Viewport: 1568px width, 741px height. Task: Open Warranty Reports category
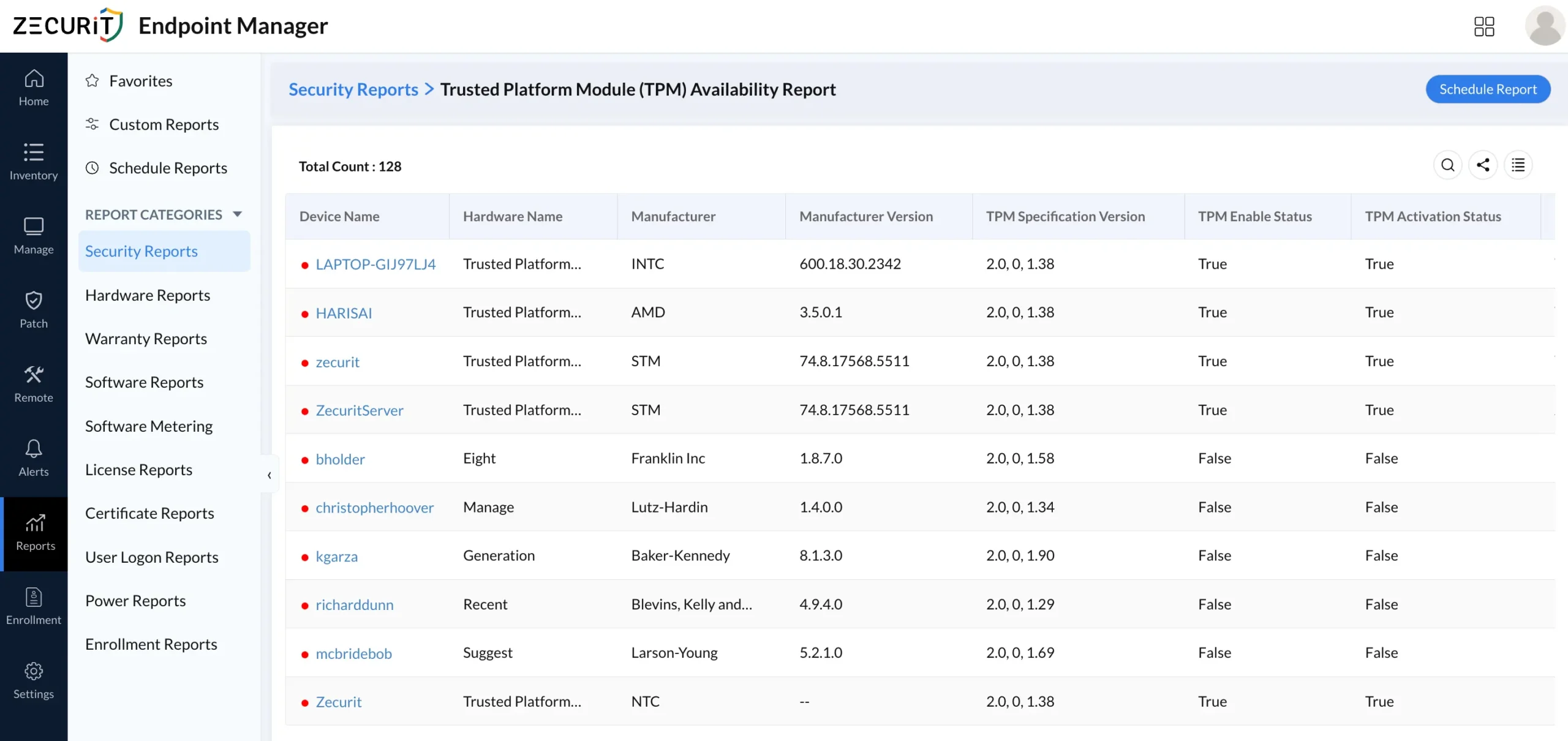pyautogui.click(x=146, y=339)
